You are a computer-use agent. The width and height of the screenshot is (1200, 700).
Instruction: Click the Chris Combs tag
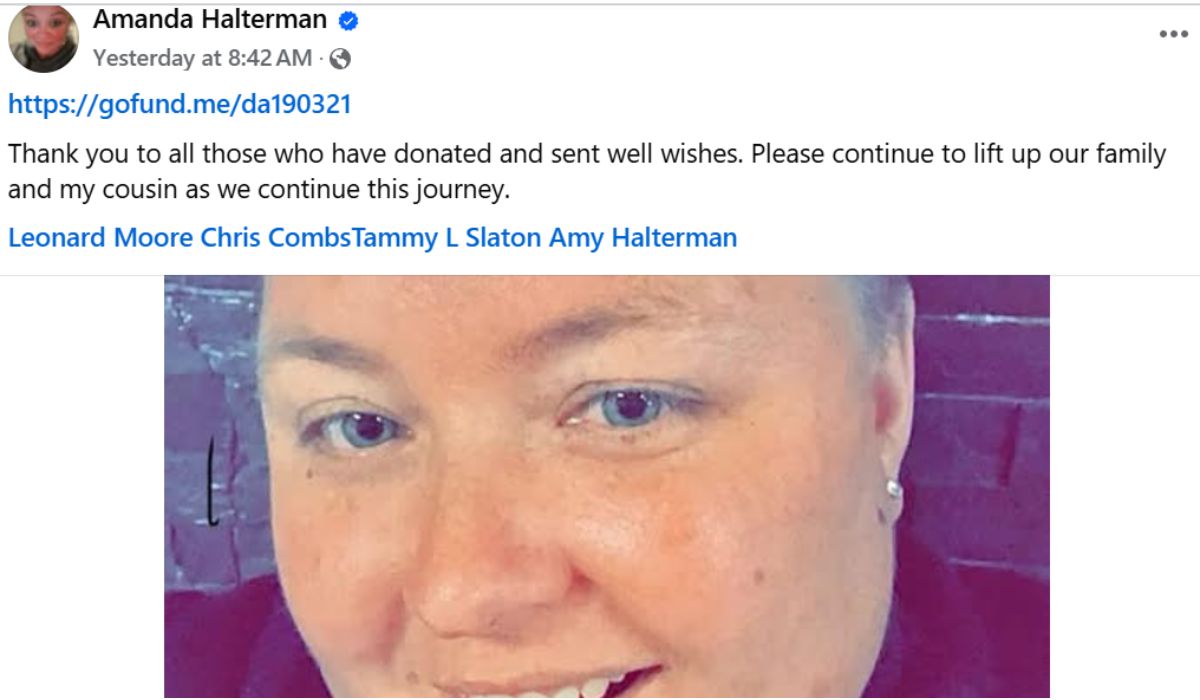pyautogui.click(x=274, y=238)
